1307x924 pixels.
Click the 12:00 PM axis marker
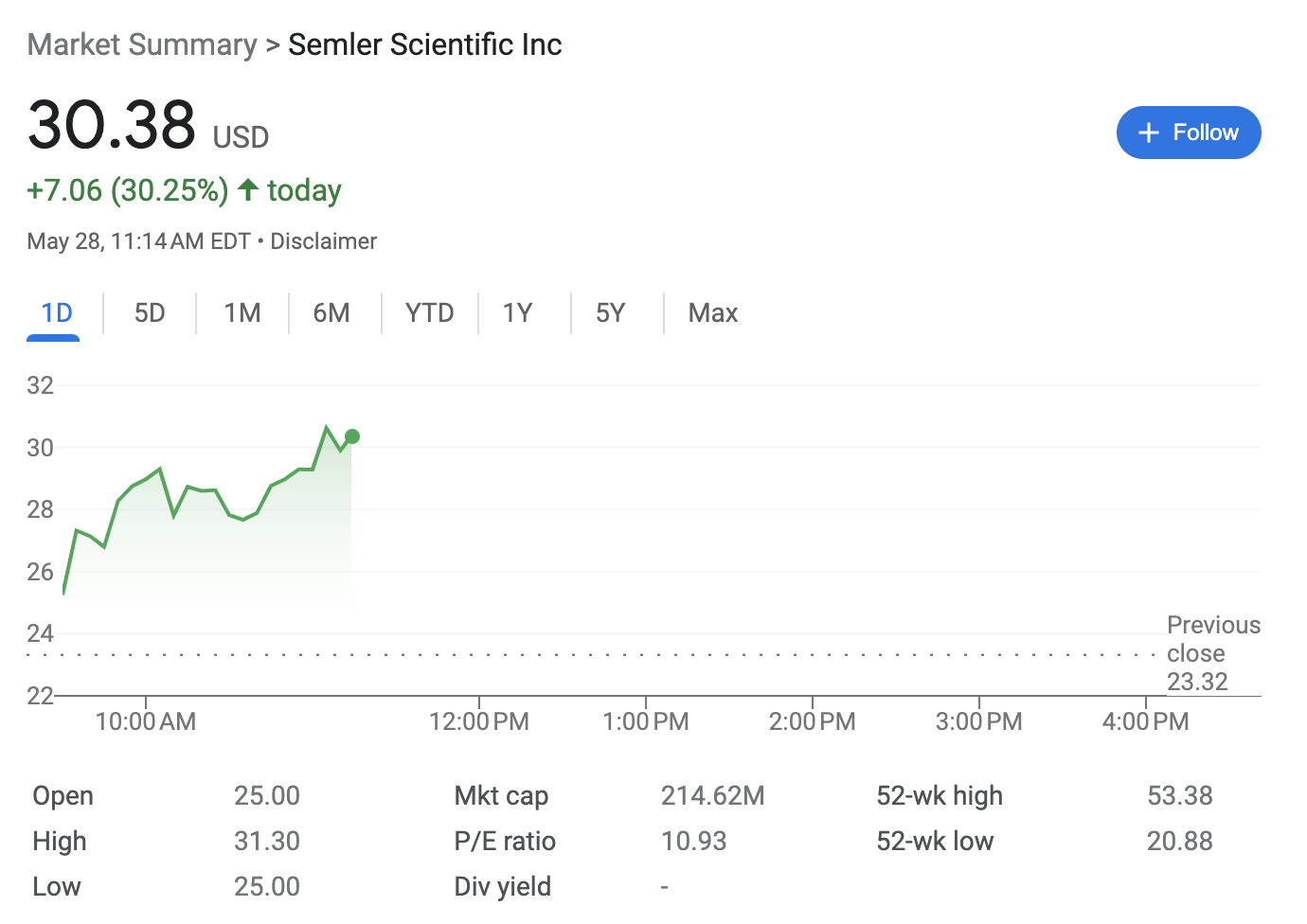tap(478, 721)
